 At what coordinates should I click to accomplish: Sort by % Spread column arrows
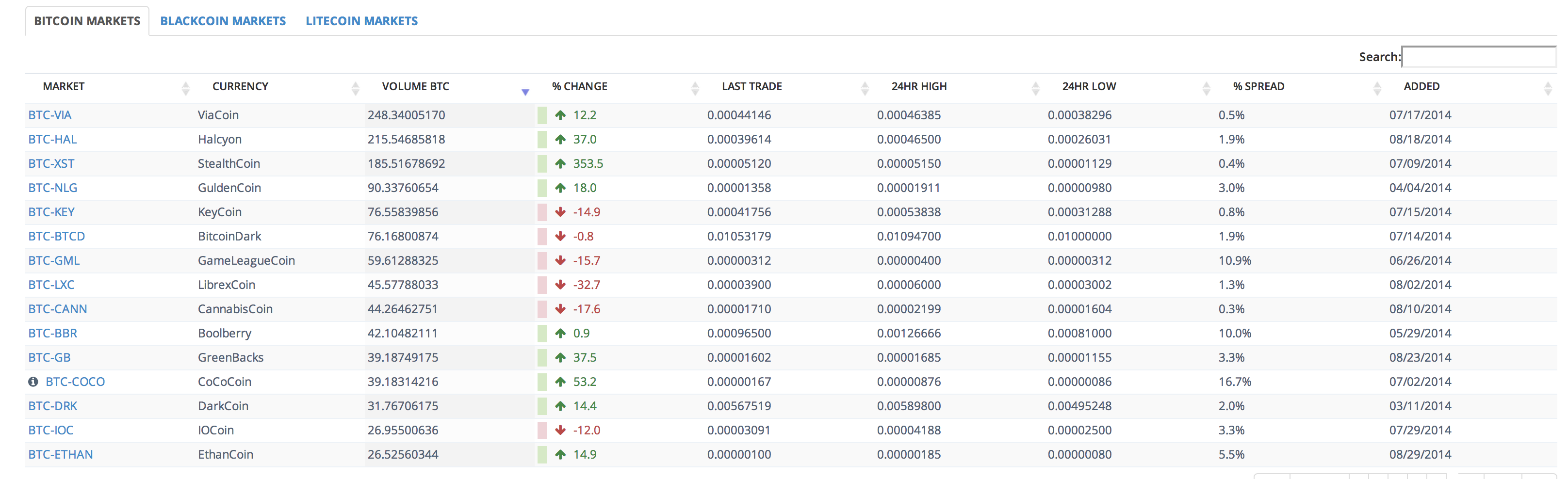tap(1377, 89)
